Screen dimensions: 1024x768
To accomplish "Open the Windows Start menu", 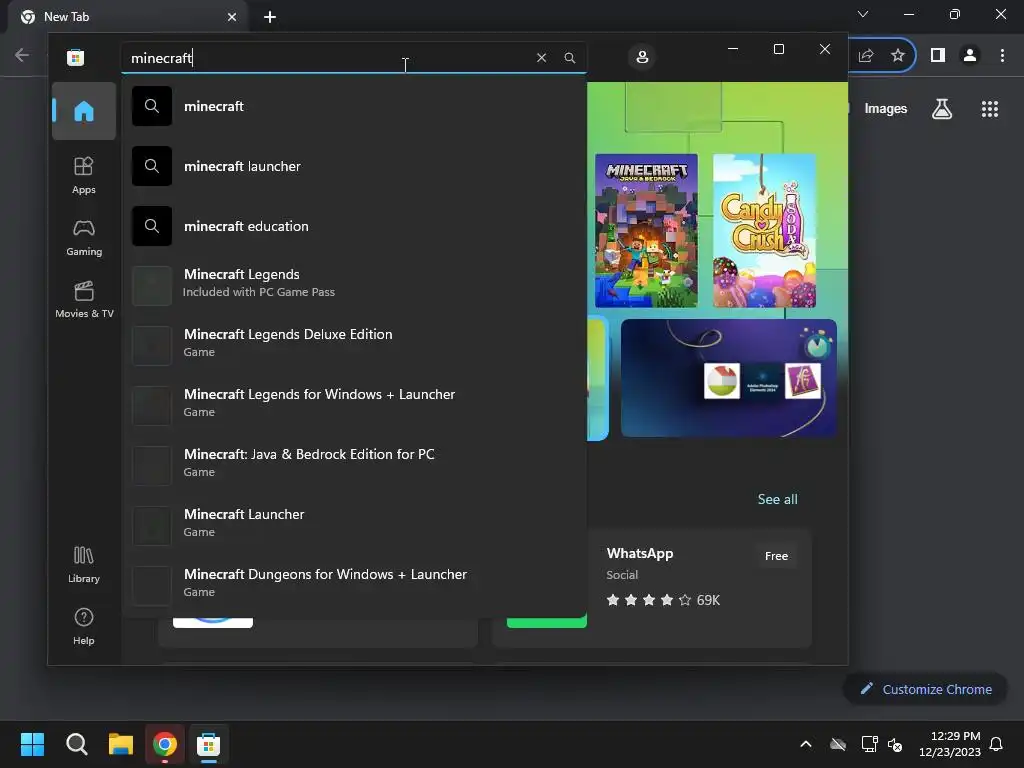I will pos(32,744).
